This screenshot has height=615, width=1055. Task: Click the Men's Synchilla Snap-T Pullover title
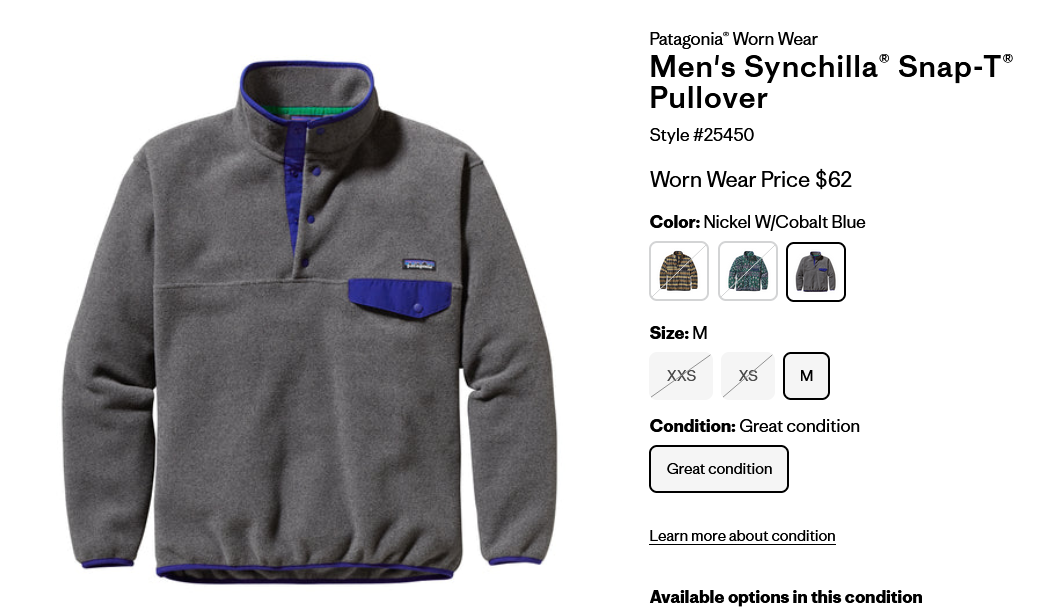[x=831, y=82]
